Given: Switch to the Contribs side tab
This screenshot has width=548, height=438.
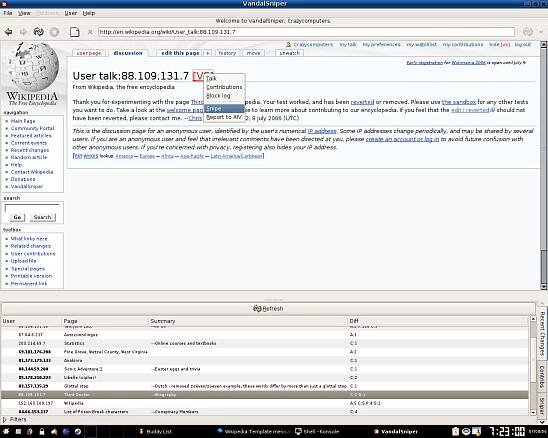Looking at the screenshot, I should (542, 377).
